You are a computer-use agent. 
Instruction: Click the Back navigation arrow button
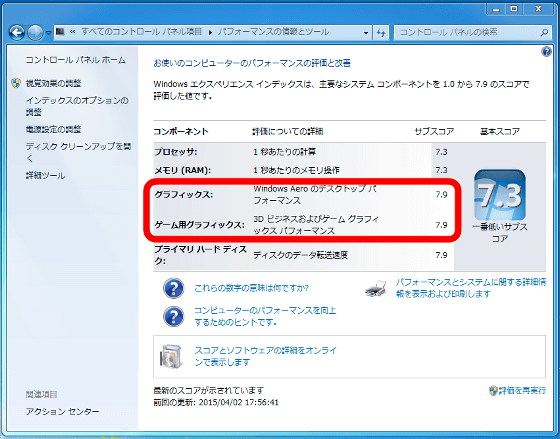tap(16, 33)
